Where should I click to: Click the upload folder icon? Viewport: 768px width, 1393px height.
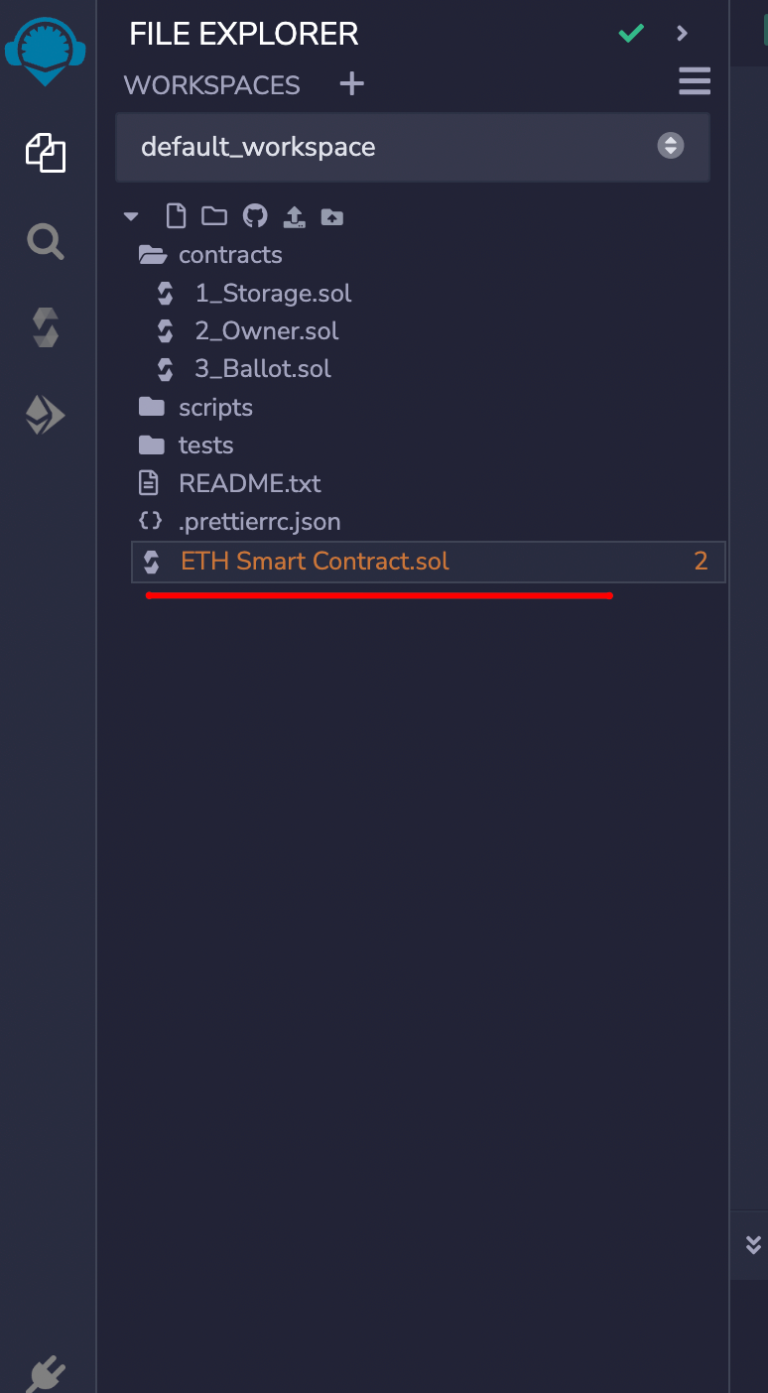coord(332,216)
